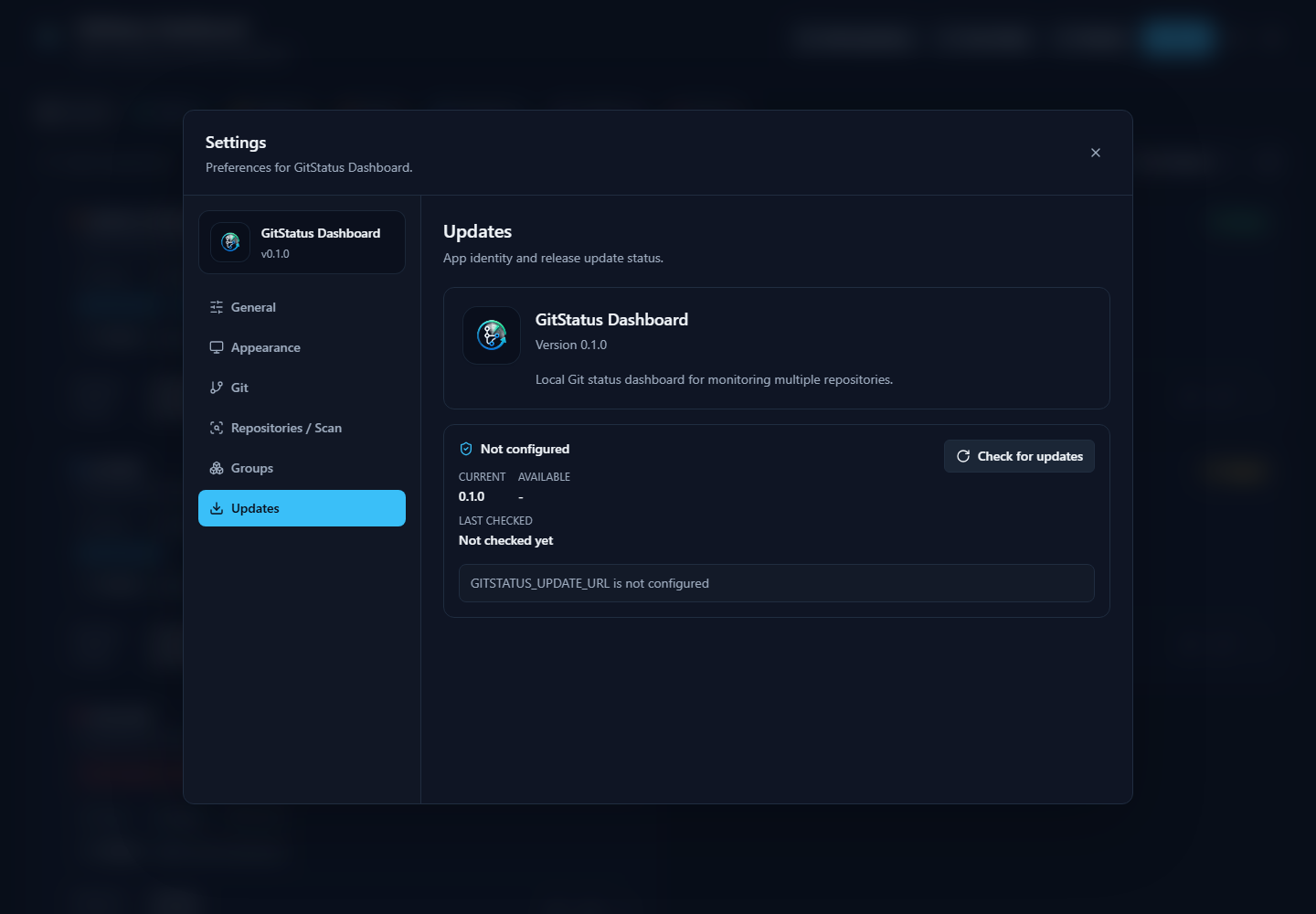Click the current version value 0.1.0
Viewport: 1316px width, 914px height.
click(472, 496)
